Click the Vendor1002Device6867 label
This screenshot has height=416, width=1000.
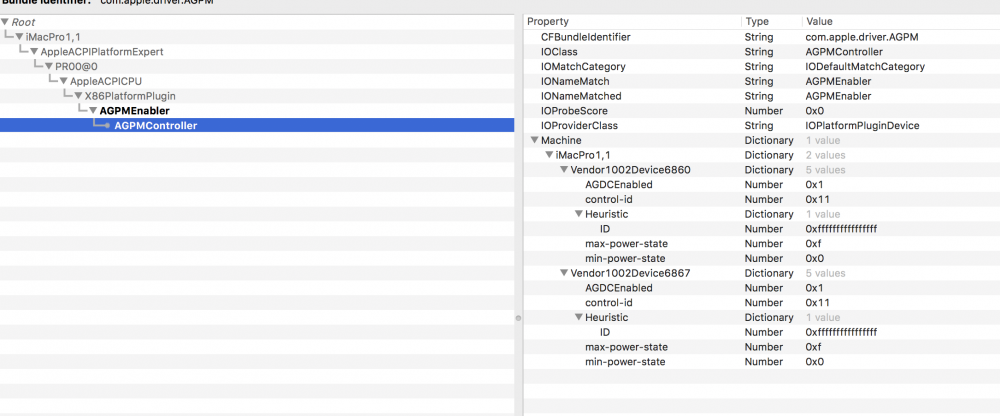[x=630, y=273]
